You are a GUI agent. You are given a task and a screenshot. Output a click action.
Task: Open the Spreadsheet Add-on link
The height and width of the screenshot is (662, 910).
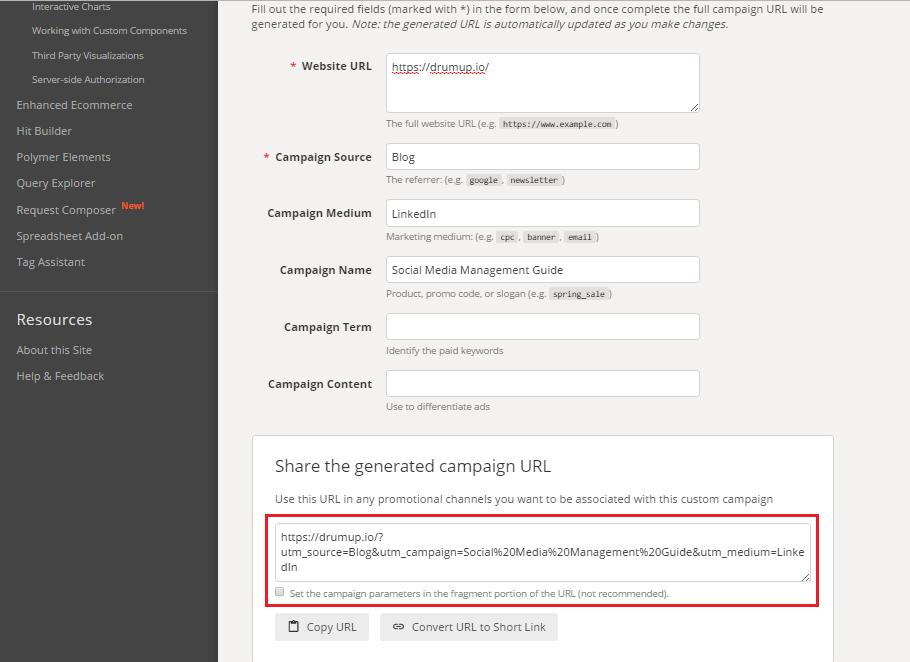pos(70,236)
